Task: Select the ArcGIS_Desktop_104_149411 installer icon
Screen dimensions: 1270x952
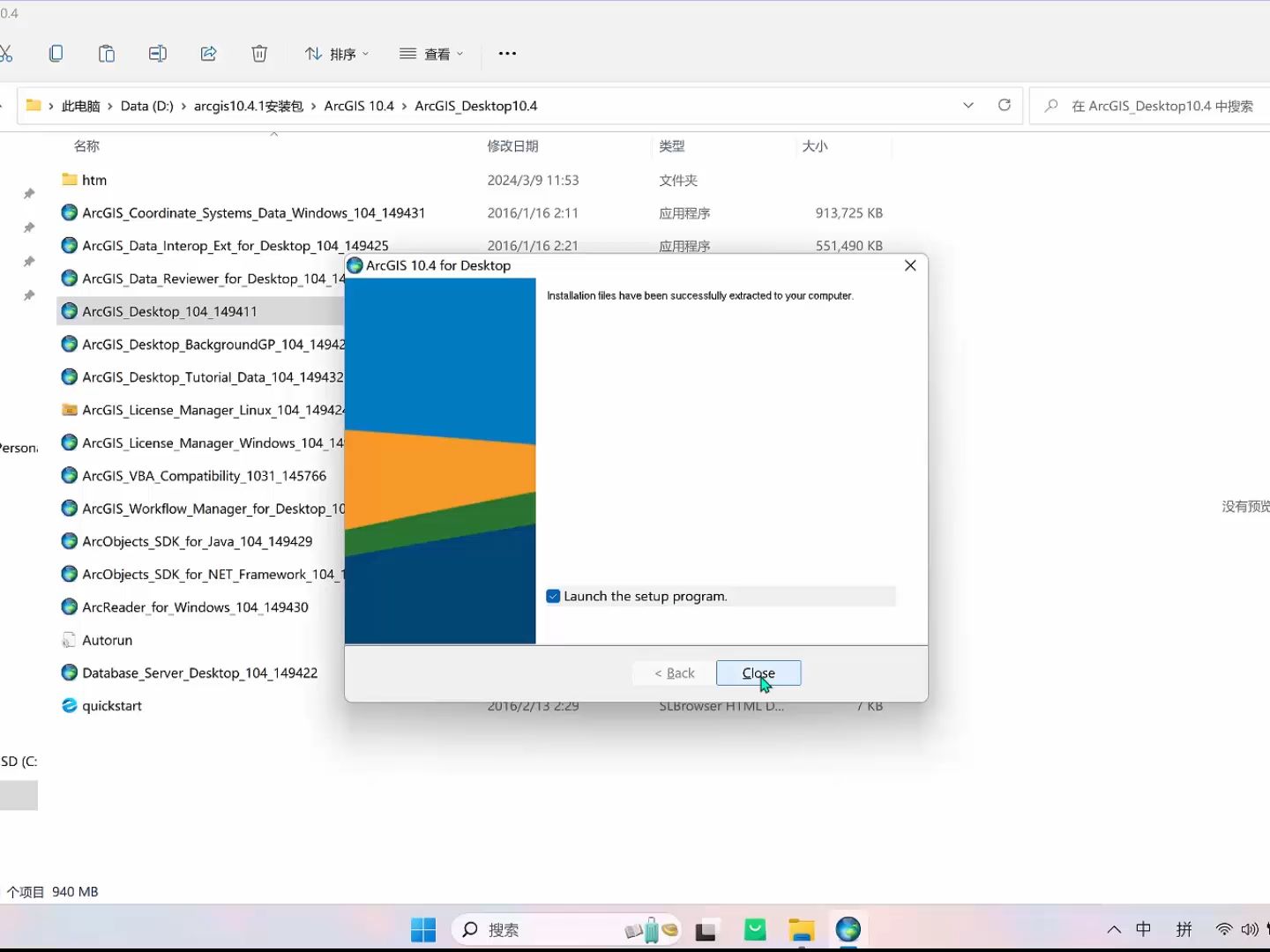Action: 69,311
